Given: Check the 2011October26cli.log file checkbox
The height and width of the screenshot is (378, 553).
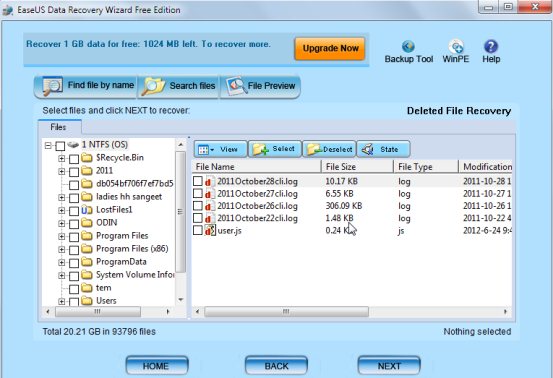Looking at the screenshot, I should [x=198, y=206].
